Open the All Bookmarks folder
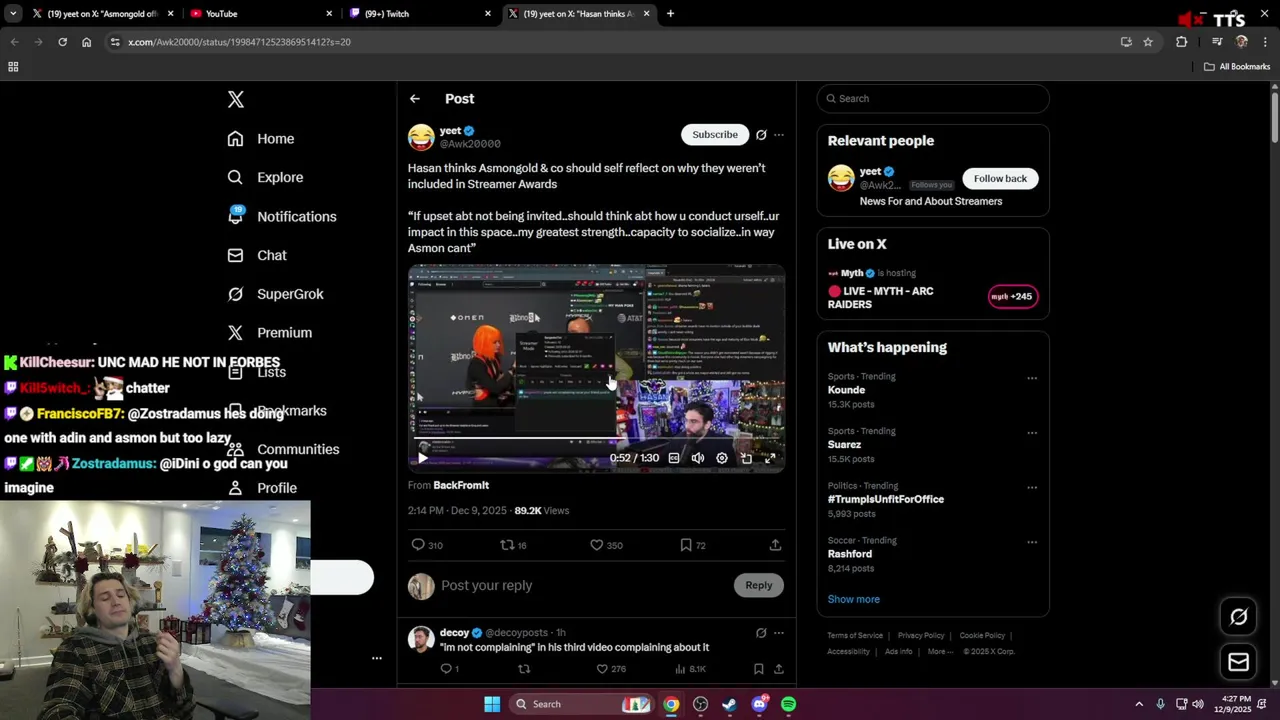1280x720 pixels. (x=1237, y=67)
